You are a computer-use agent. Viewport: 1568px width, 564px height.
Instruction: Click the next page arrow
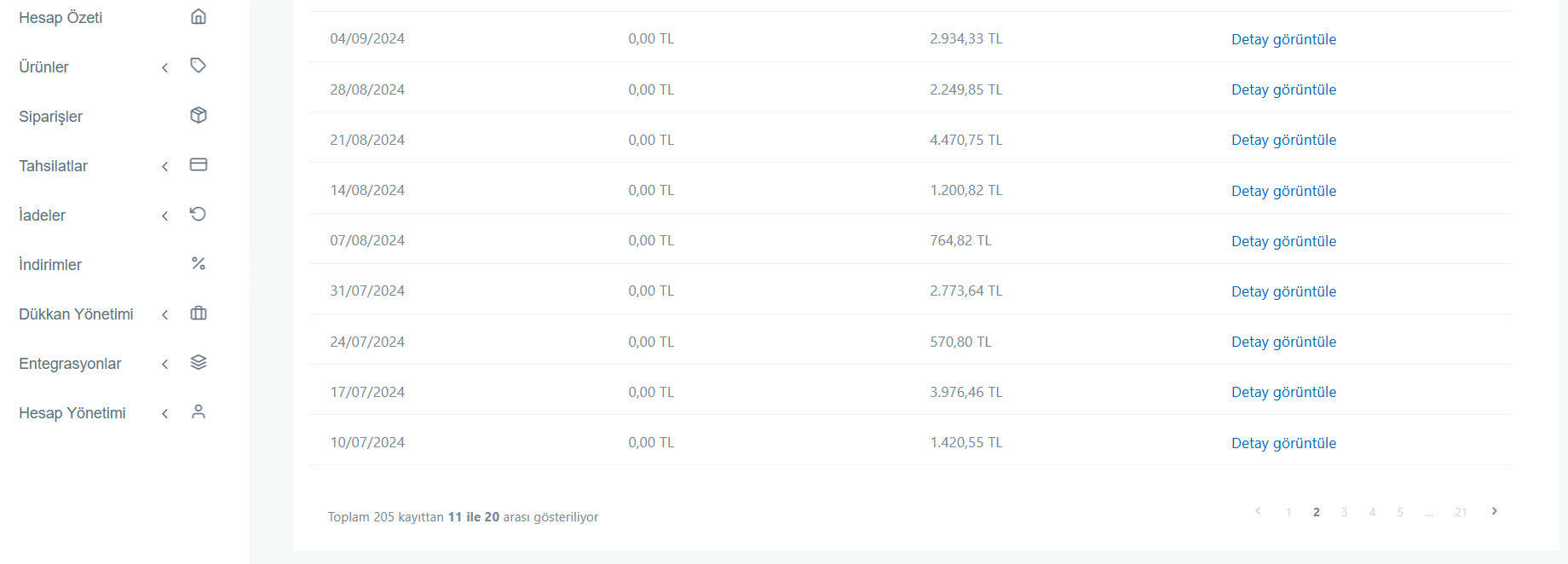tap(1494, 511)
